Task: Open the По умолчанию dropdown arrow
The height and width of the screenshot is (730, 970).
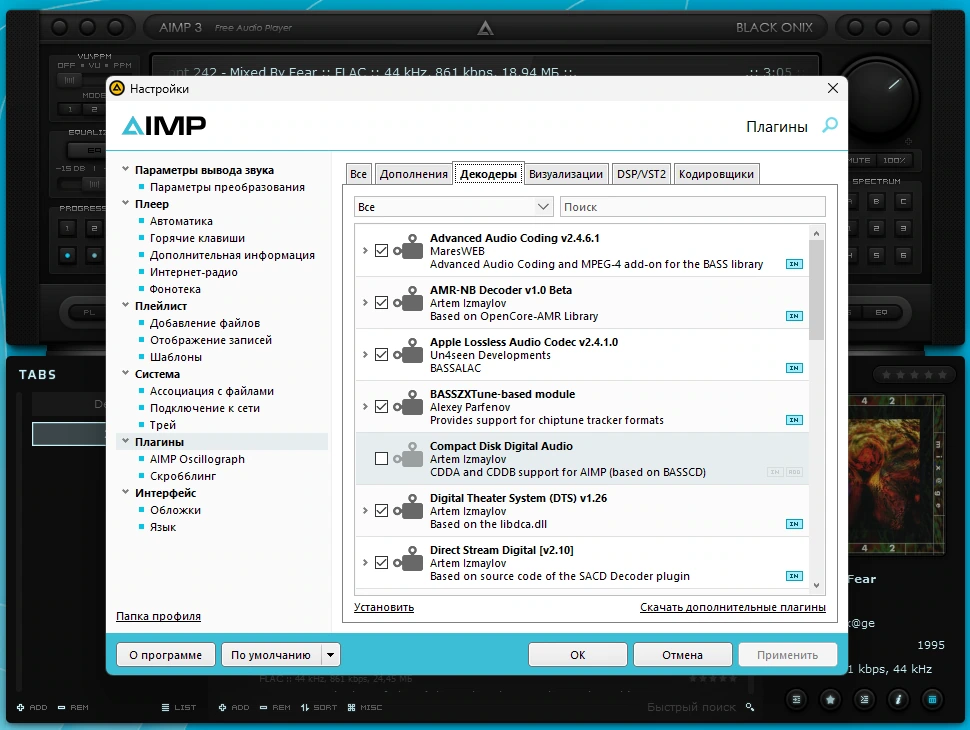Action: pyautogui.click(x=330, y=655)
